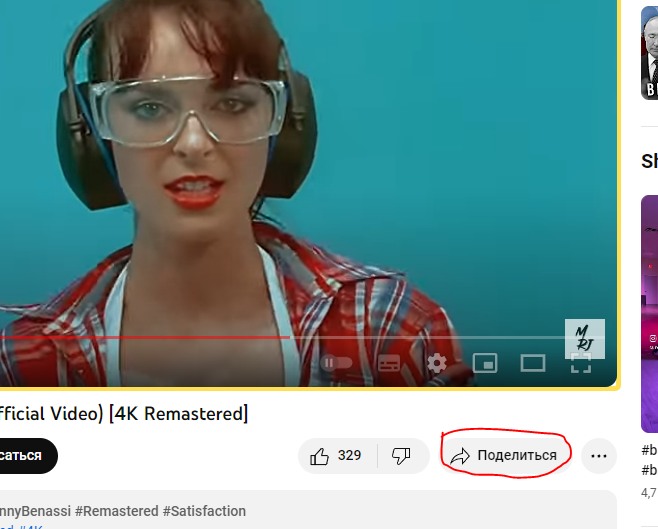Viewport: 658px width, 529px height.
Task: Open the #Remastered hashtag link
Action: click(117, 511)
